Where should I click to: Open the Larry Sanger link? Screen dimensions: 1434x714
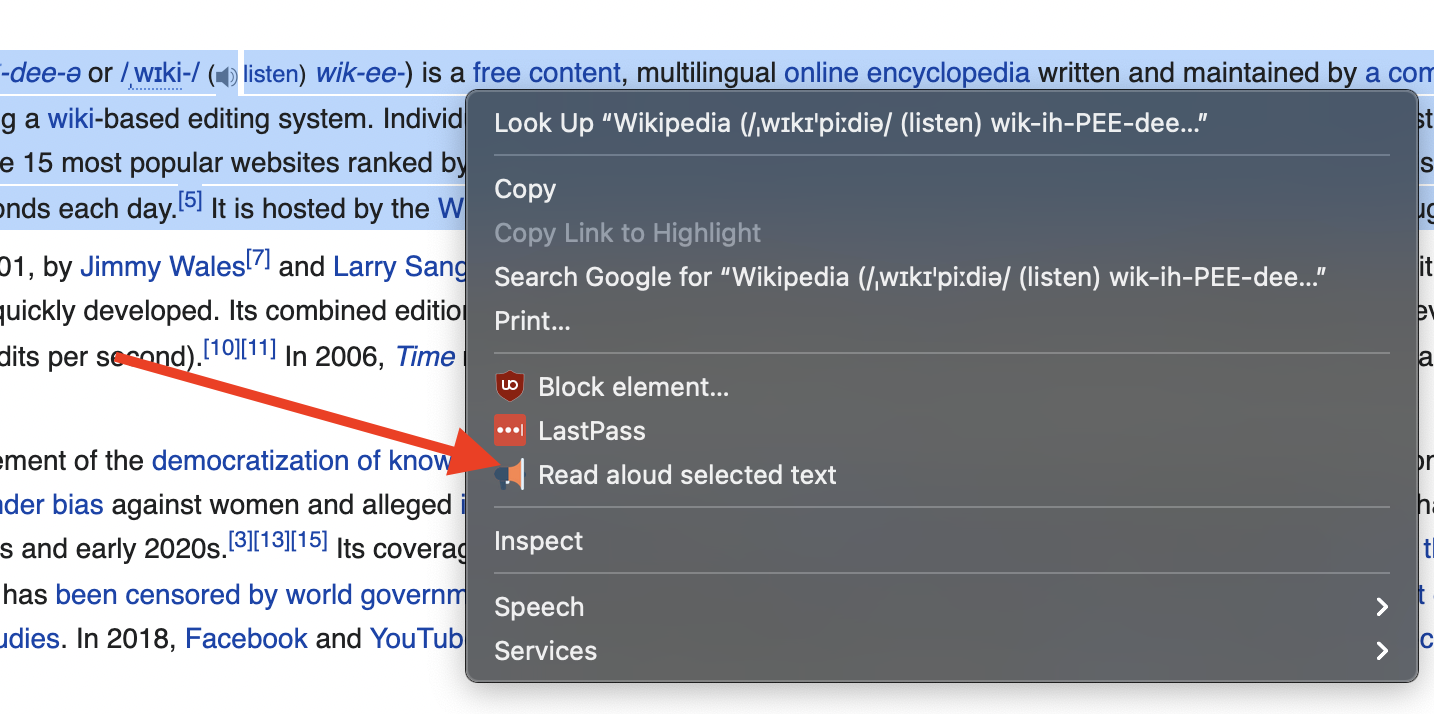(x=400, y=267)
